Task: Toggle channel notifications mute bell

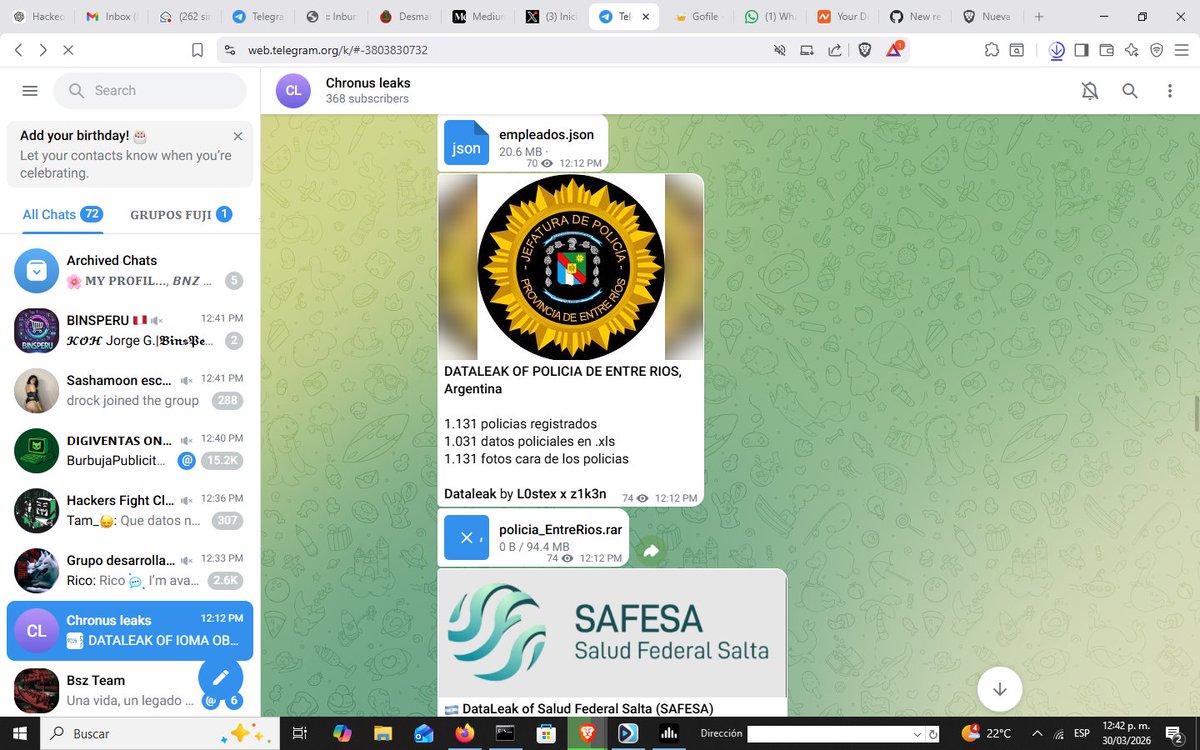Action: click(x=1090, y=91)
